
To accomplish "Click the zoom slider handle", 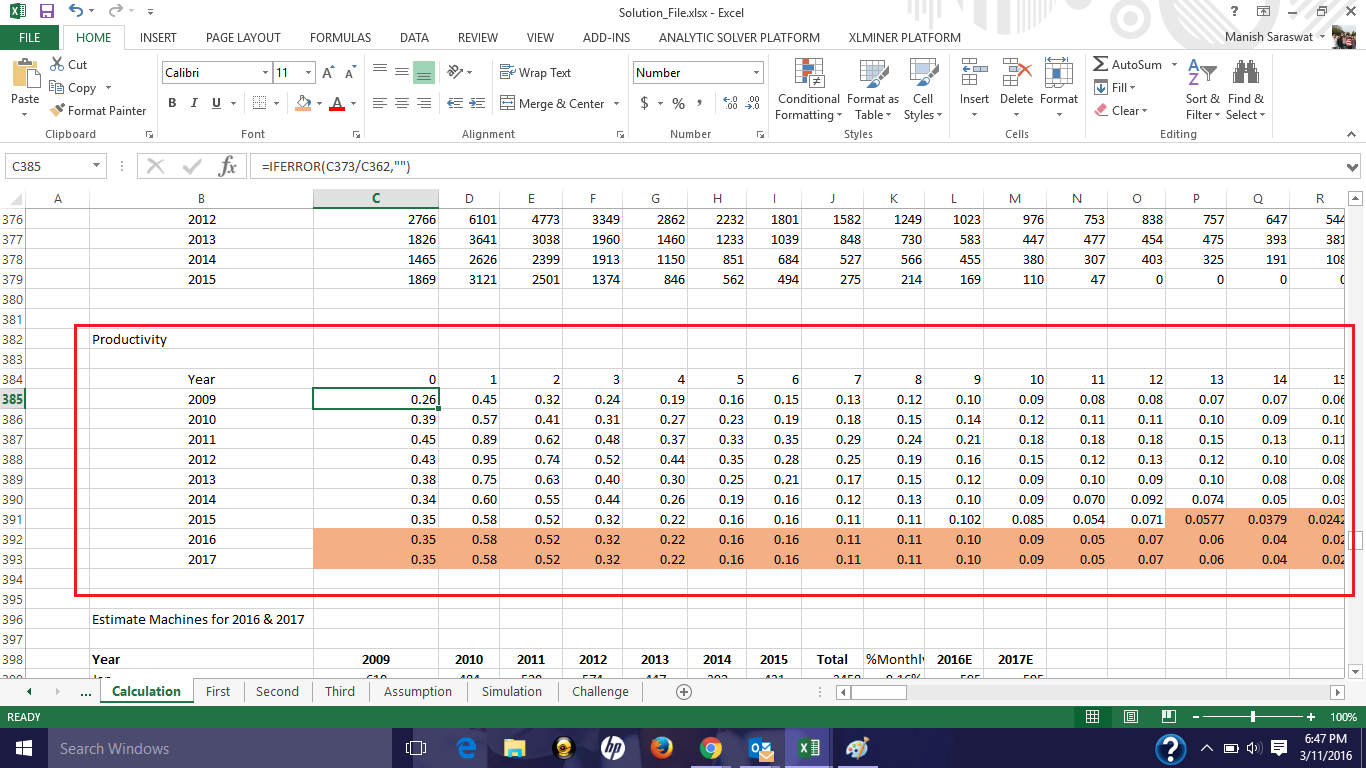I will point(1253,717).
